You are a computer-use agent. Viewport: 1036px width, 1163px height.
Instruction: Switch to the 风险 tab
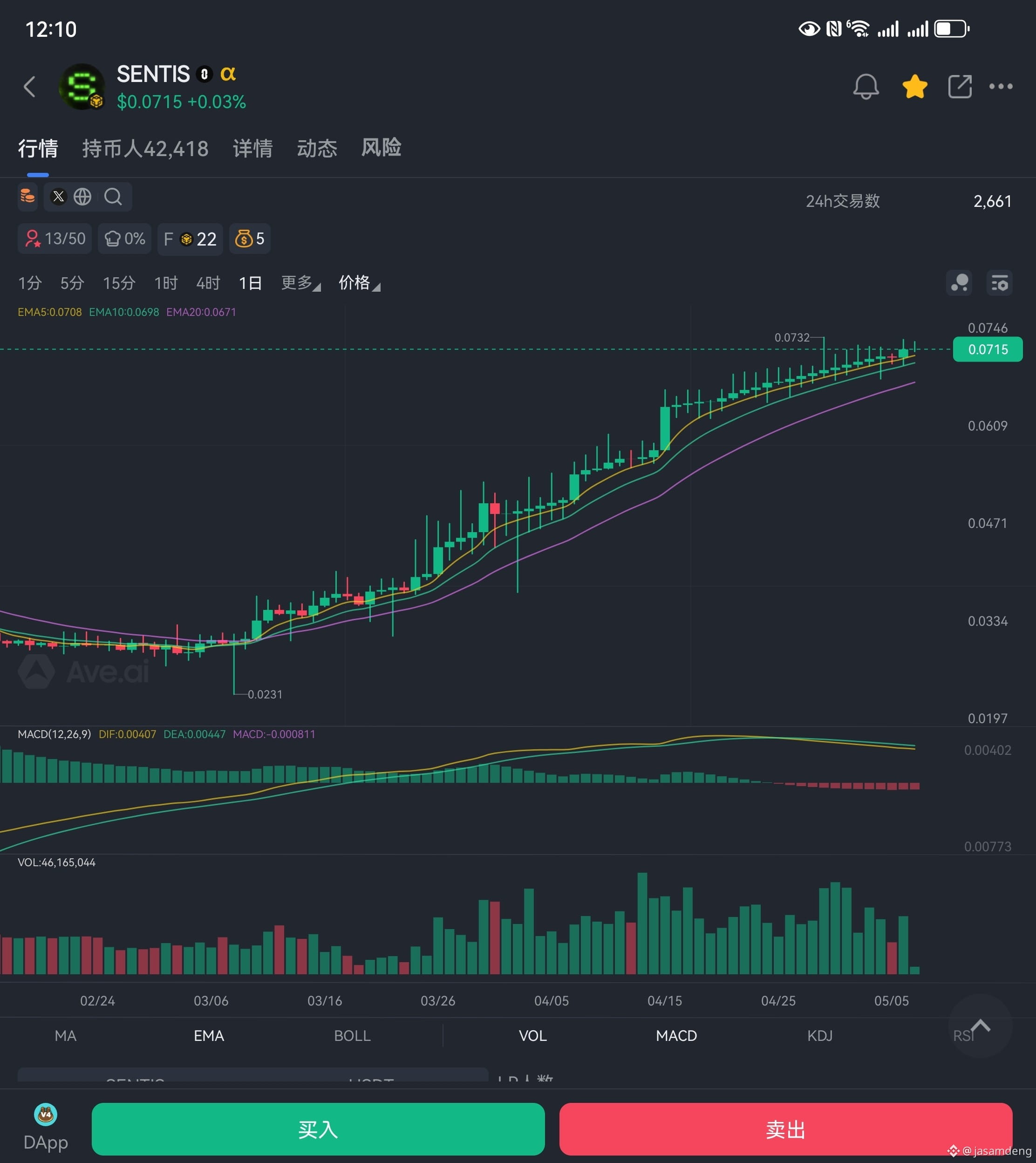382,147
